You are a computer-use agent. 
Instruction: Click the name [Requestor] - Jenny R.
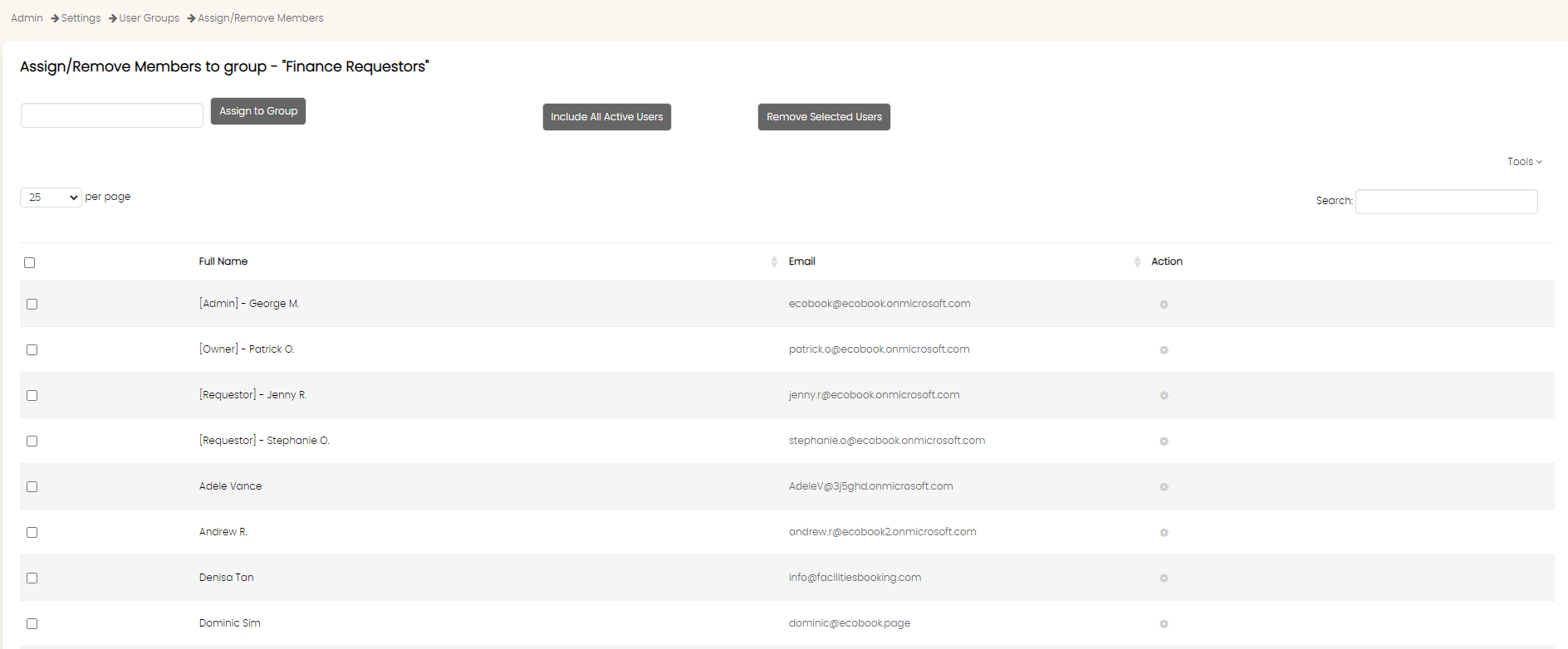[252, 395]
